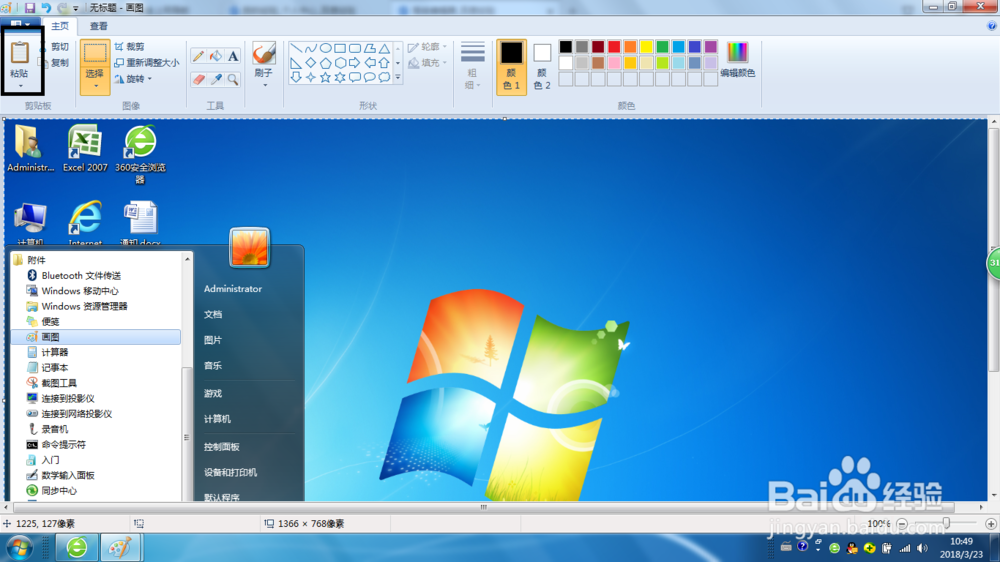Open the Fill (填充) dropdown

[427, 63]
